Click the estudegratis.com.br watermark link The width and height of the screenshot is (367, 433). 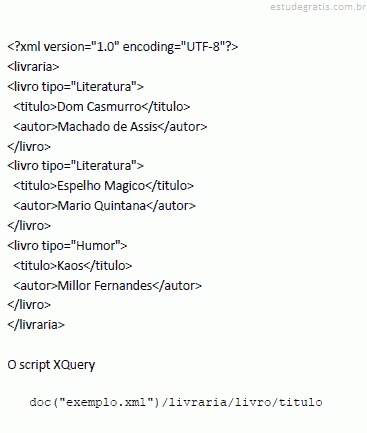(x=318, y=7)
